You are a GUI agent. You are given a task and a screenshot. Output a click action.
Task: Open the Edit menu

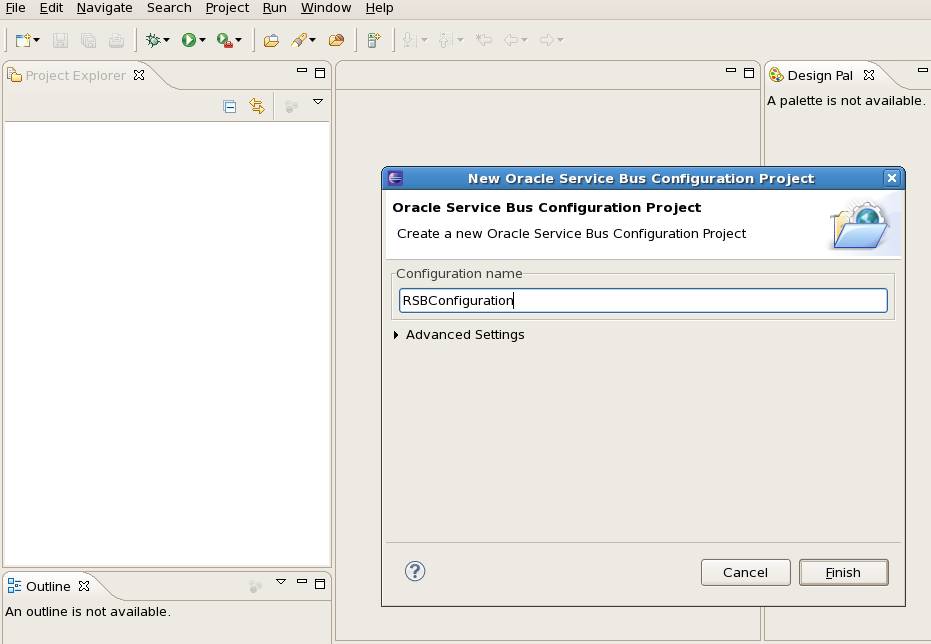tap(51, 8)
